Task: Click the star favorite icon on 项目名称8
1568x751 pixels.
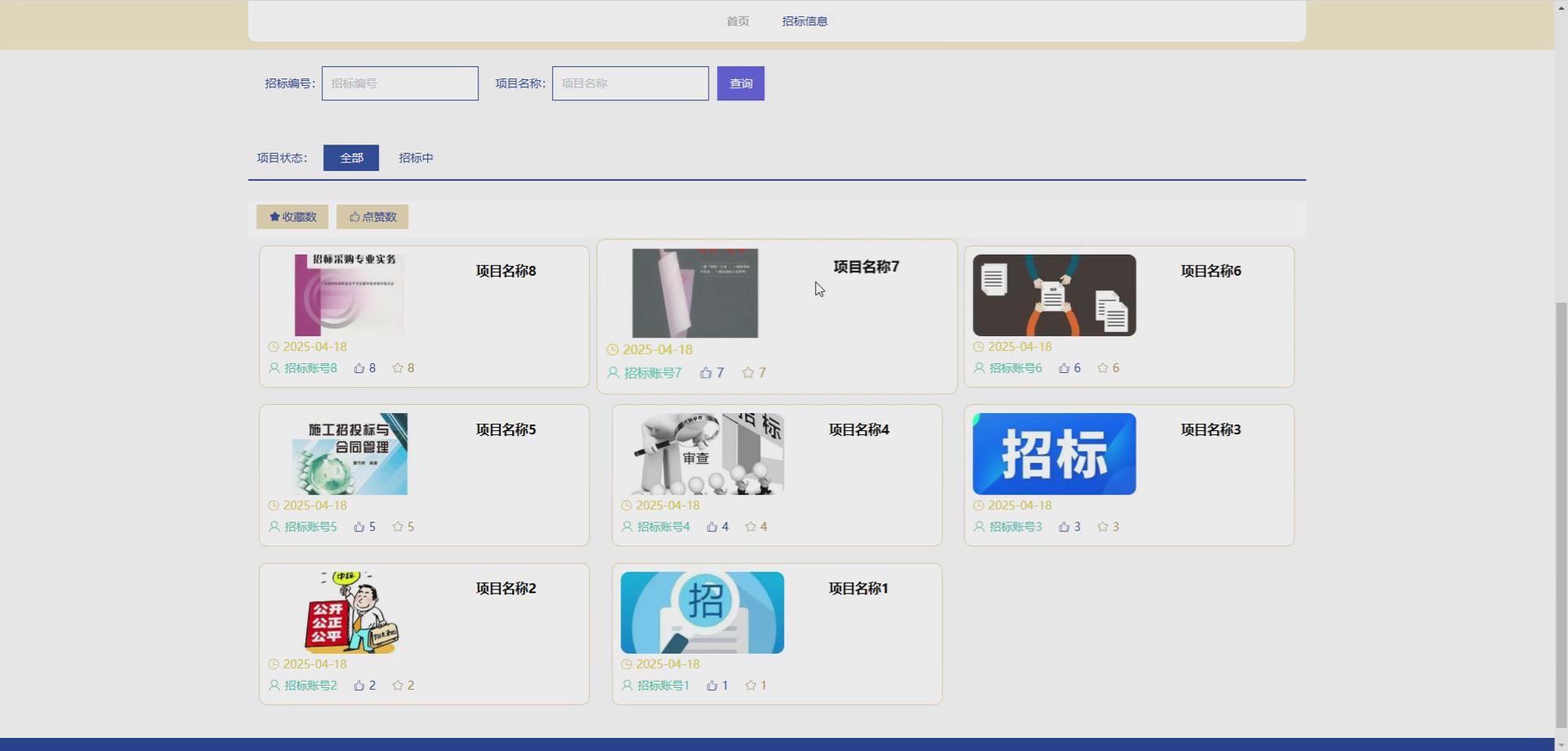Action: (397, 367)
